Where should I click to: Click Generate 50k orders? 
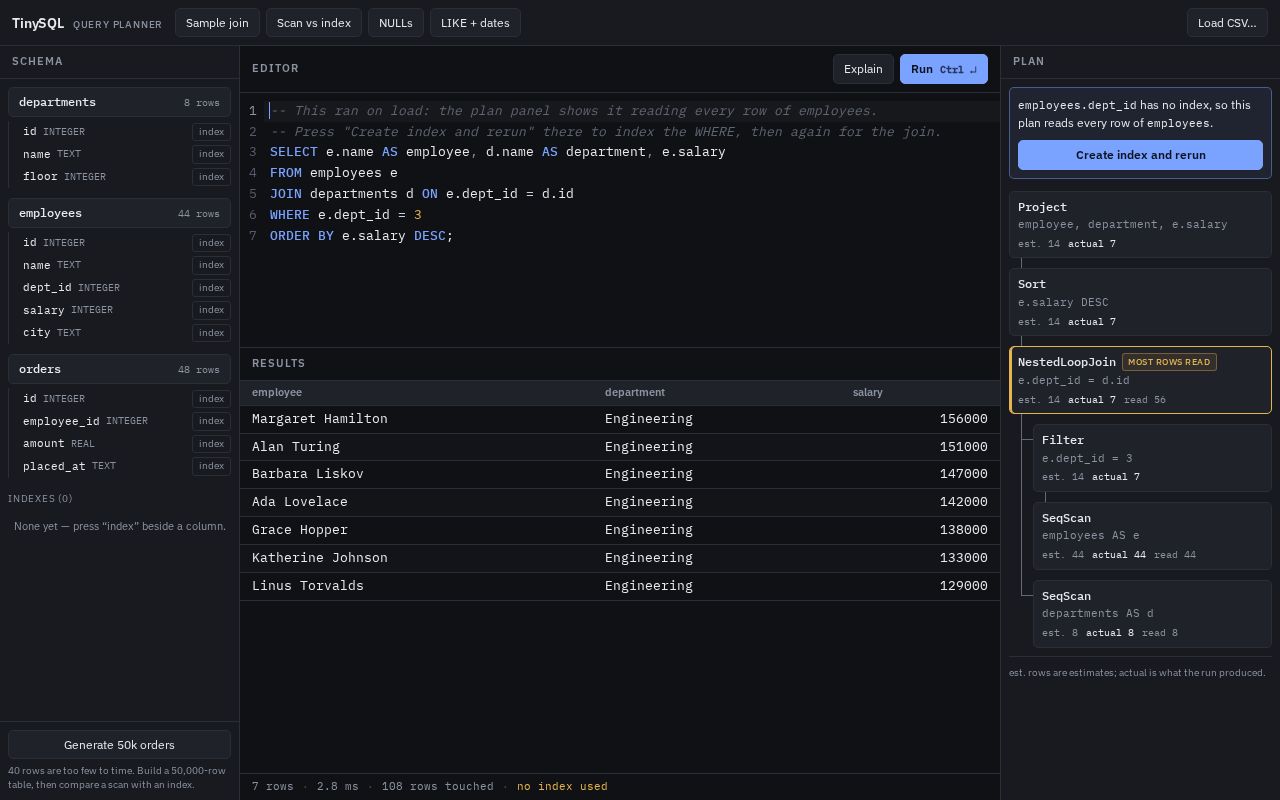(119, 745)
